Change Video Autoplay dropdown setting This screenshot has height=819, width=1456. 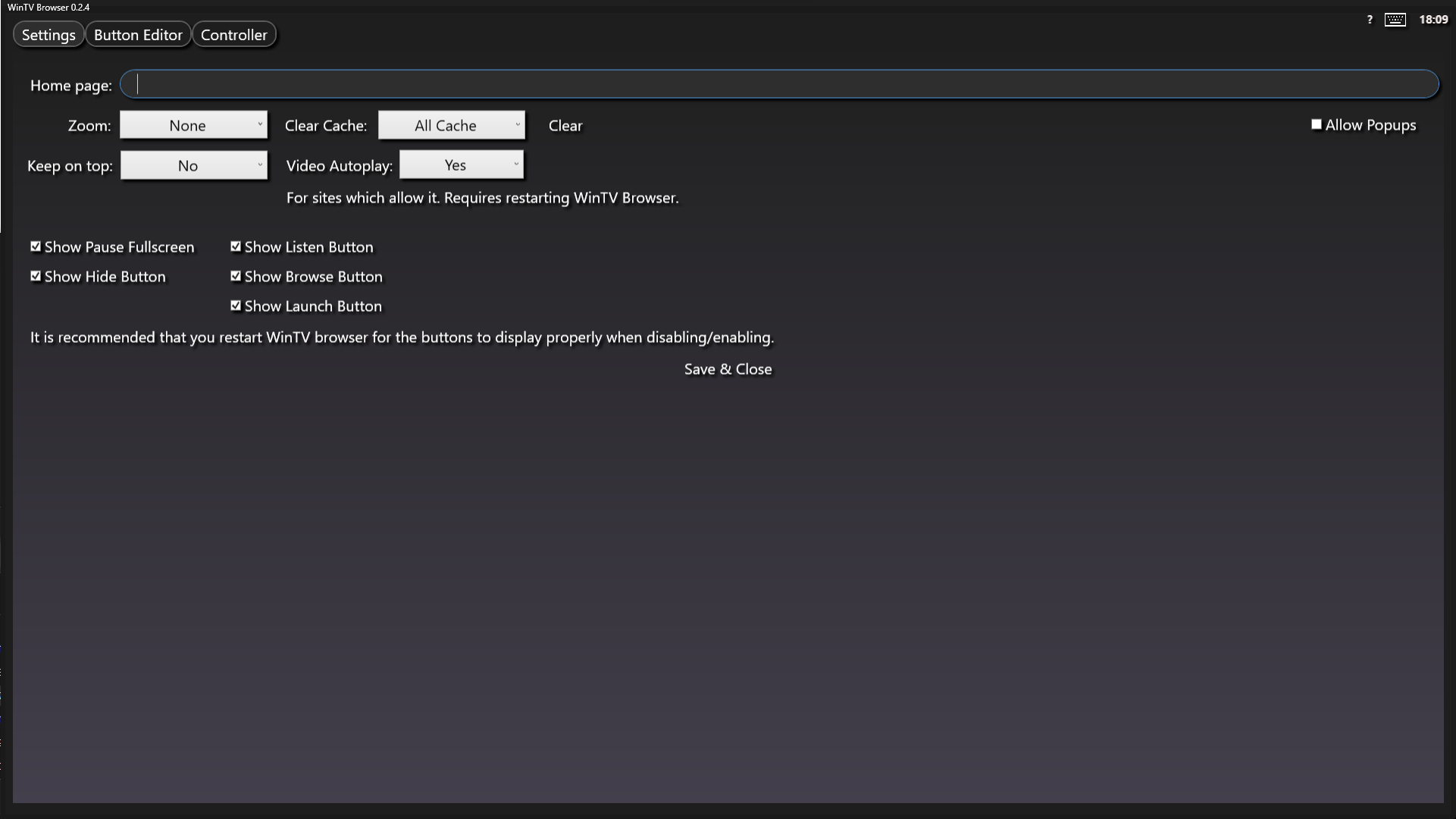click(x=462, y=165)
